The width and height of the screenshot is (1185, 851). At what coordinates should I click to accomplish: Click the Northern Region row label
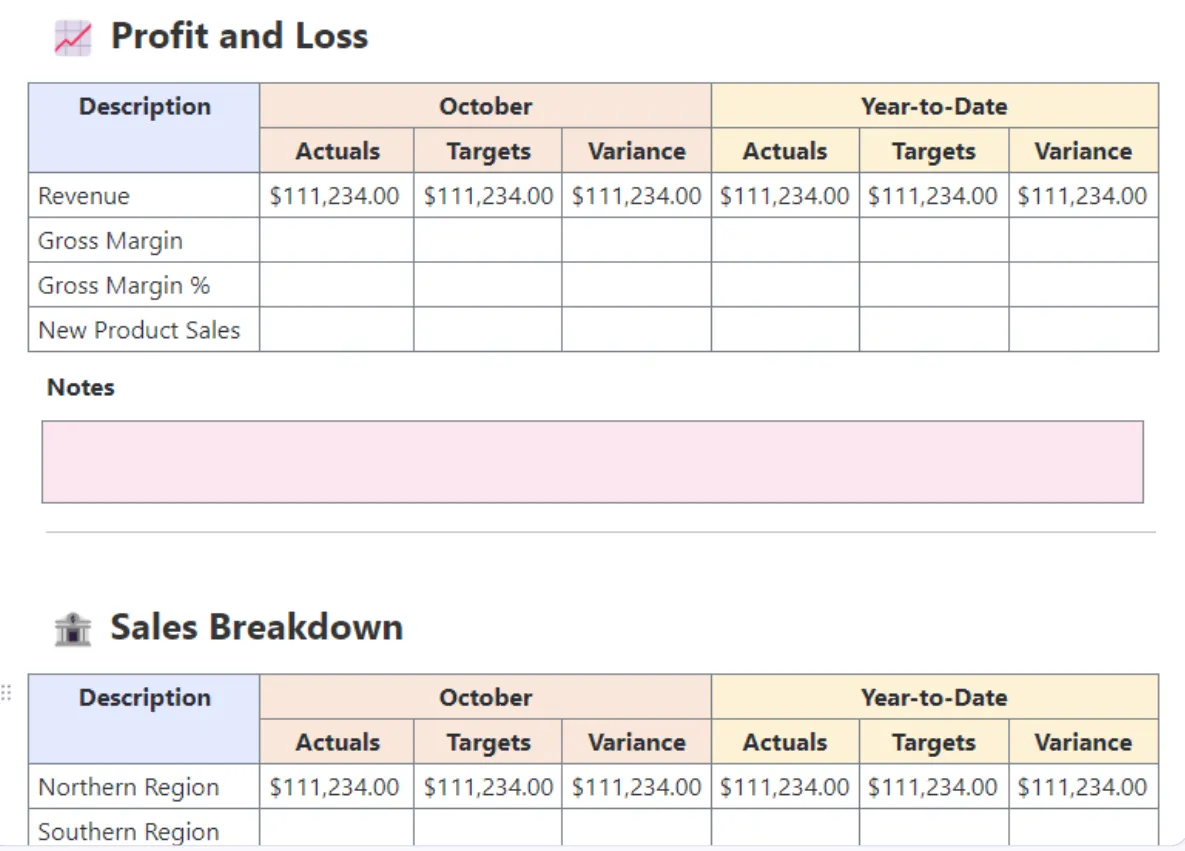point(128,788)
